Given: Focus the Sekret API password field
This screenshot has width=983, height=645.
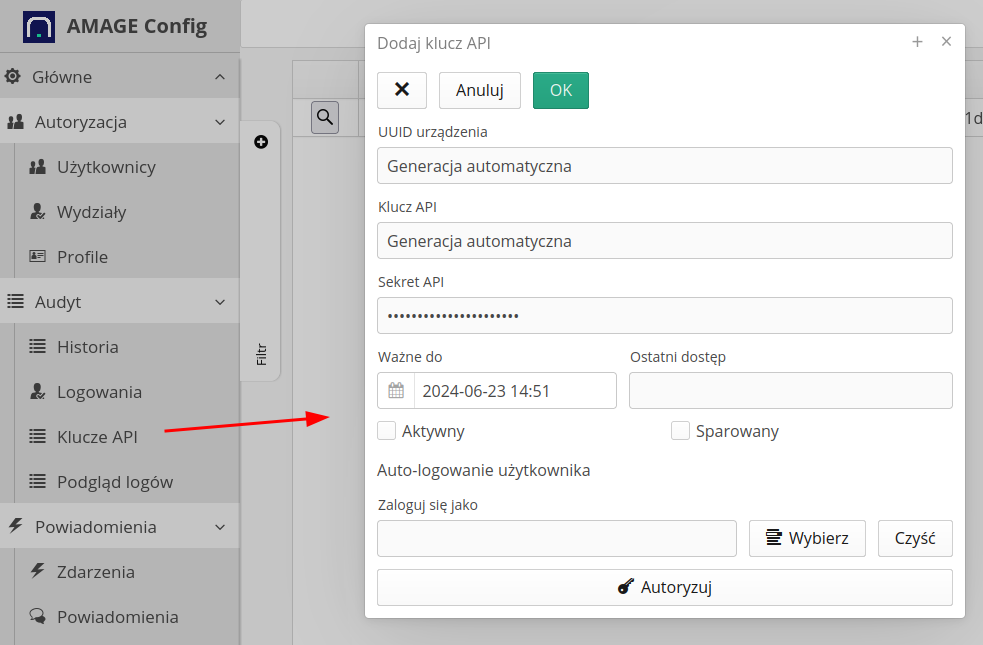Looking at the screenshot, I should click(664, 316).
